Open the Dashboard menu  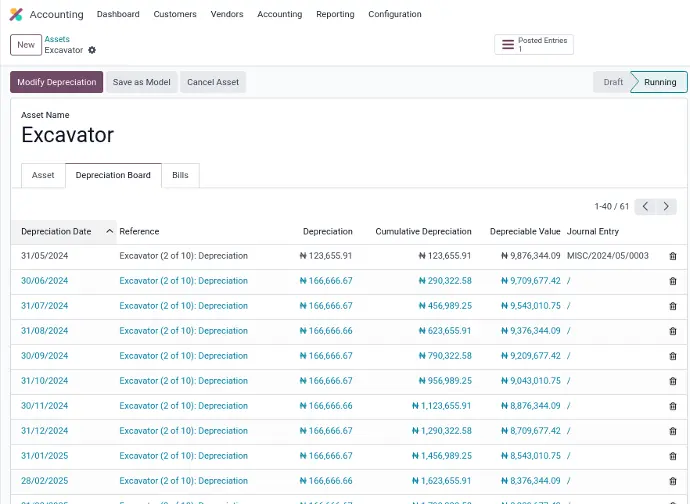tap(118, 14)
